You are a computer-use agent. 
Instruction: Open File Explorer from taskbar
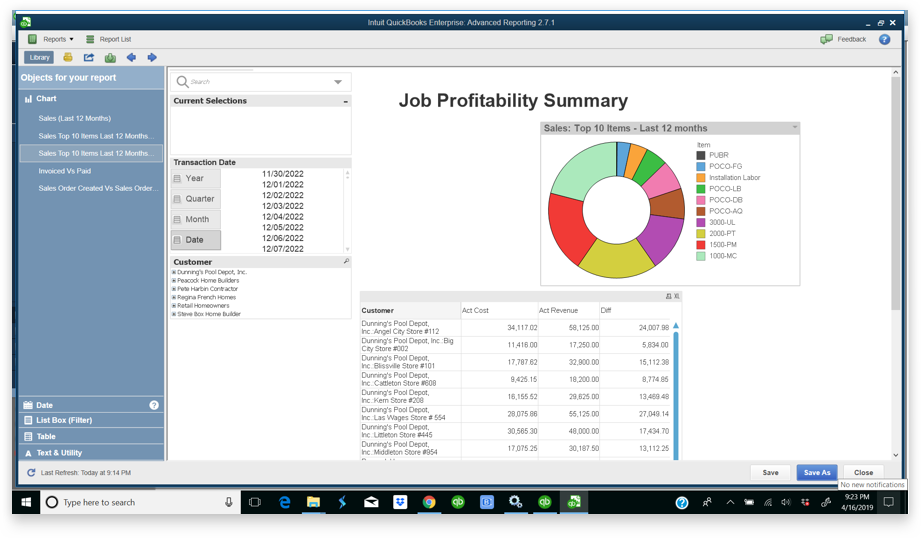click(313, 502)
